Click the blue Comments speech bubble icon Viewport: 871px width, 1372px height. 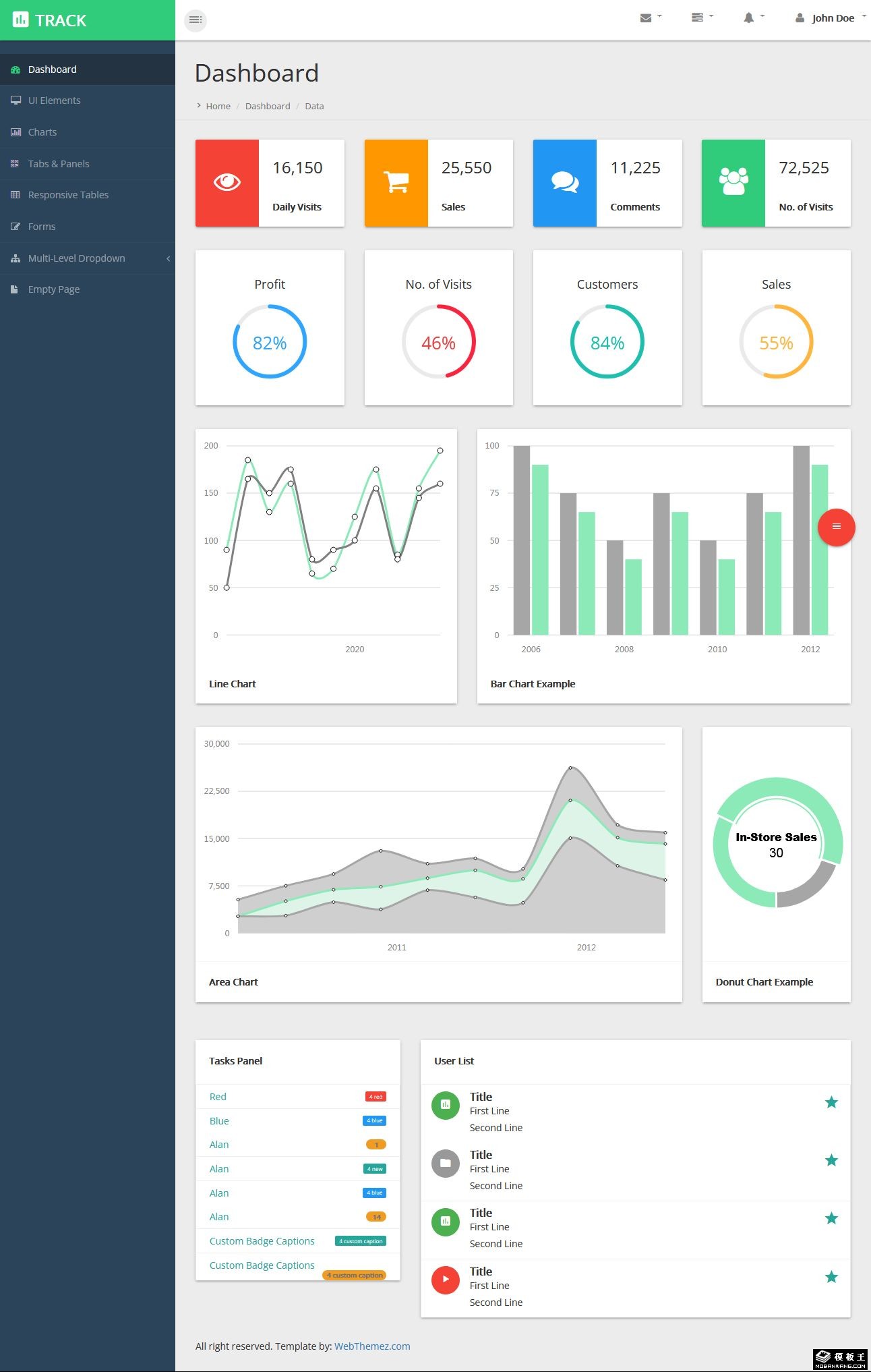coord(564,182)
